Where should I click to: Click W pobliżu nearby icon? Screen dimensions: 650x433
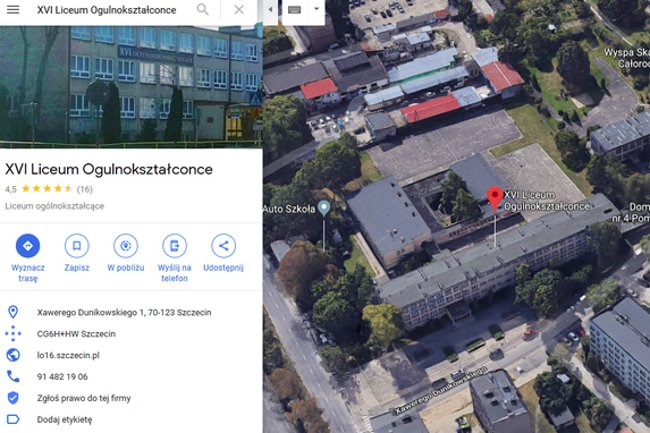pyautogui.click(x=126, y=246)
